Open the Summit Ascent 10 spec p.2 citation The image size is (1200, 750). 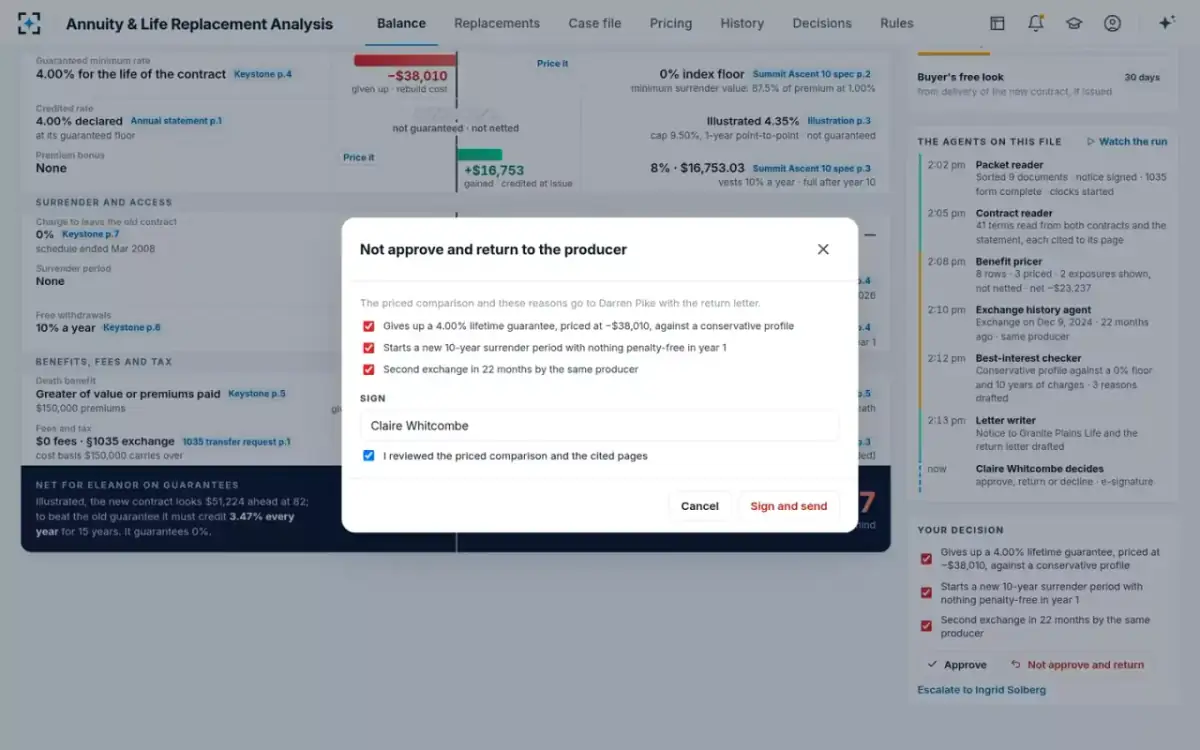tap(812, 74)
